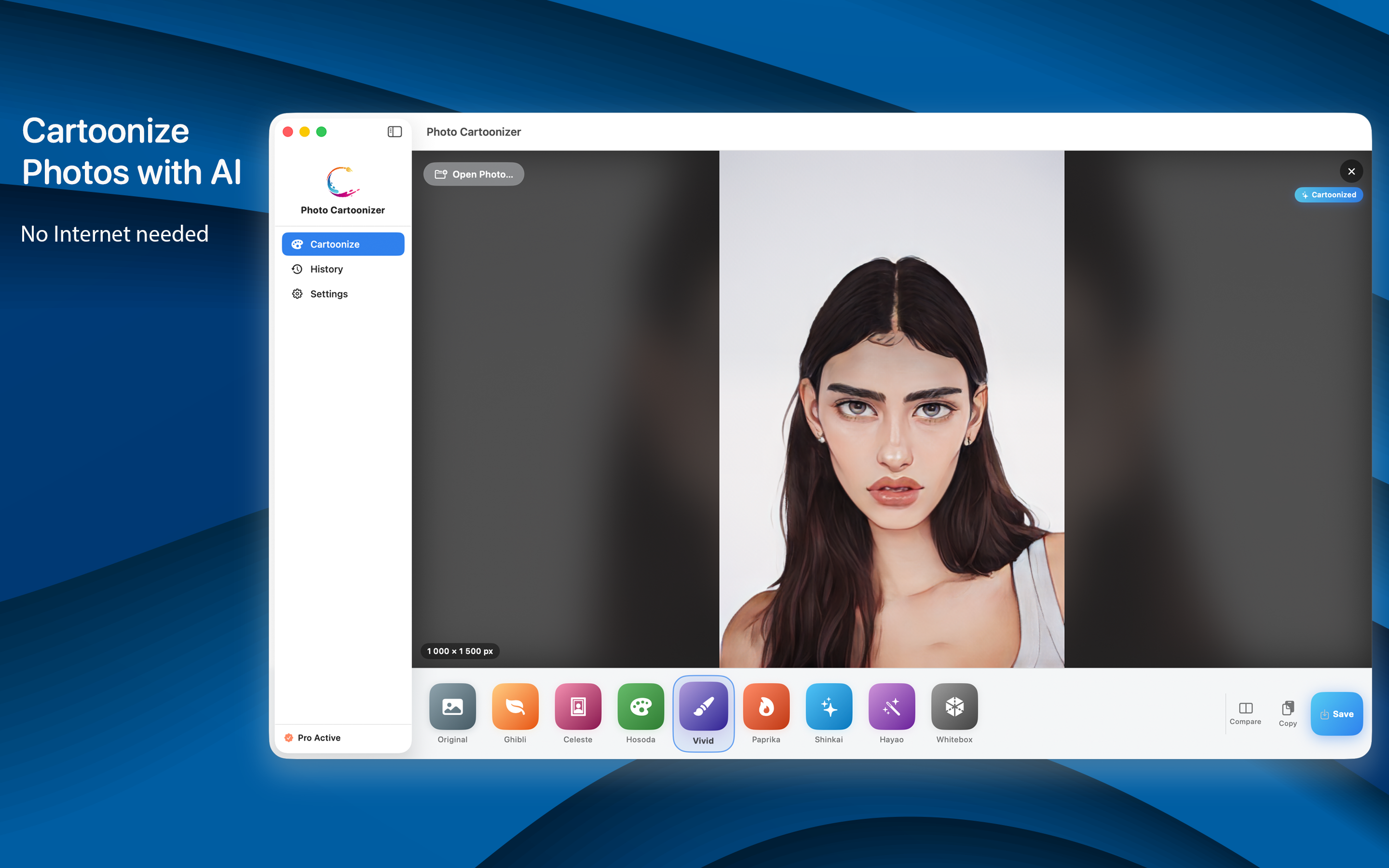The height and width of the screenshot is (868, 1389).
Task: Close the loaded photo with X button
Action: point(1351,171)
